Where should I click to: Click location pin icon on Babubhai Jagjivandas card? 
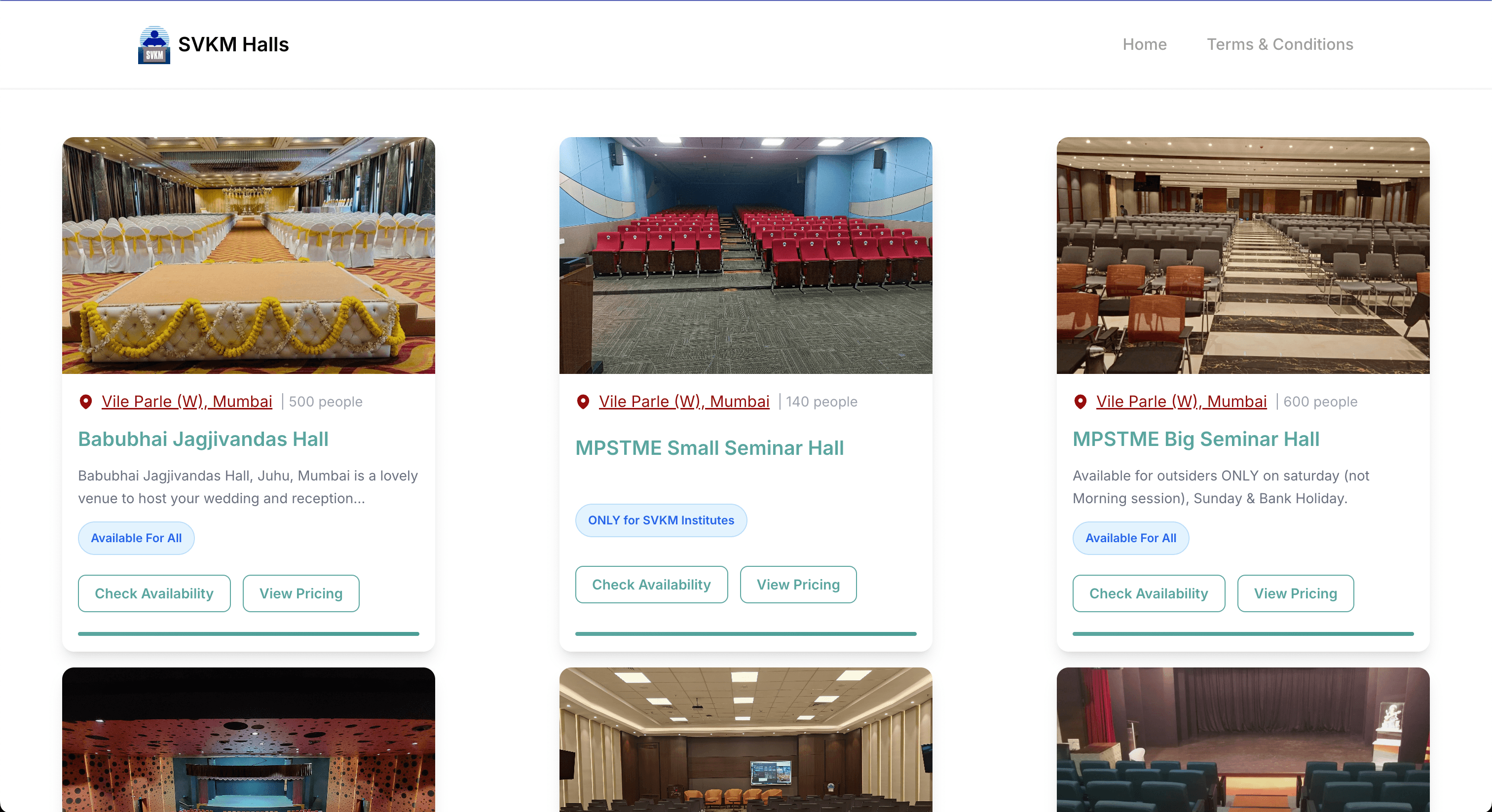[86, 402]
